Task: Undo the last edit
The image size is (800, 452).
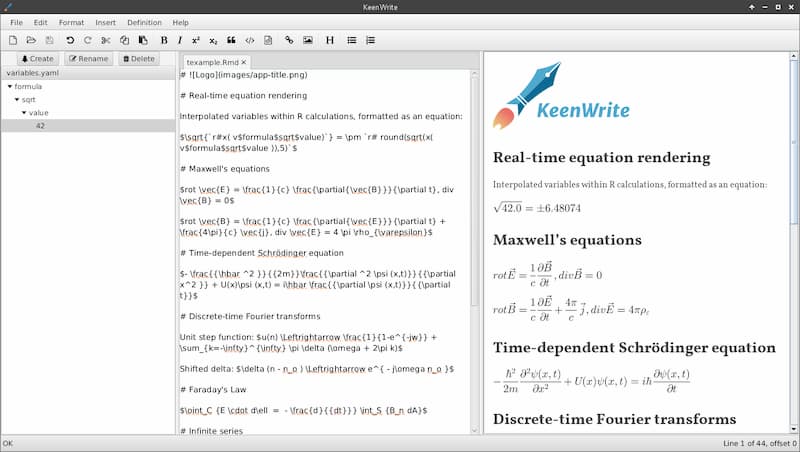Action: (70, 40)
